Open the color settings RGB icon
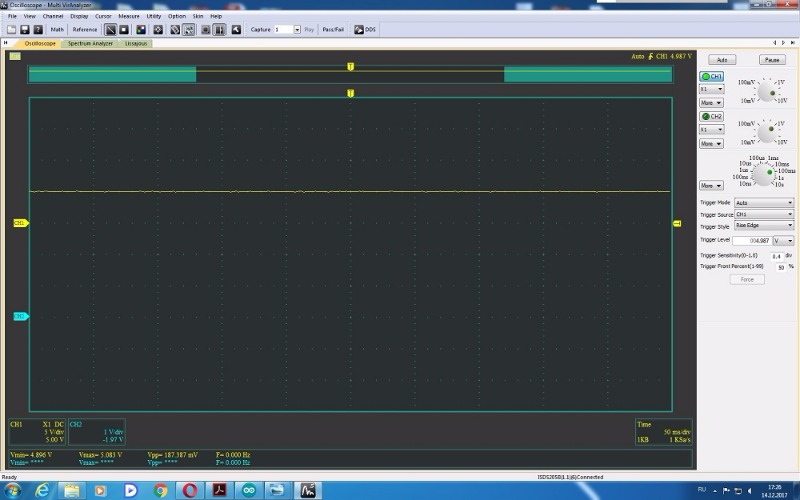 (141, 30)
